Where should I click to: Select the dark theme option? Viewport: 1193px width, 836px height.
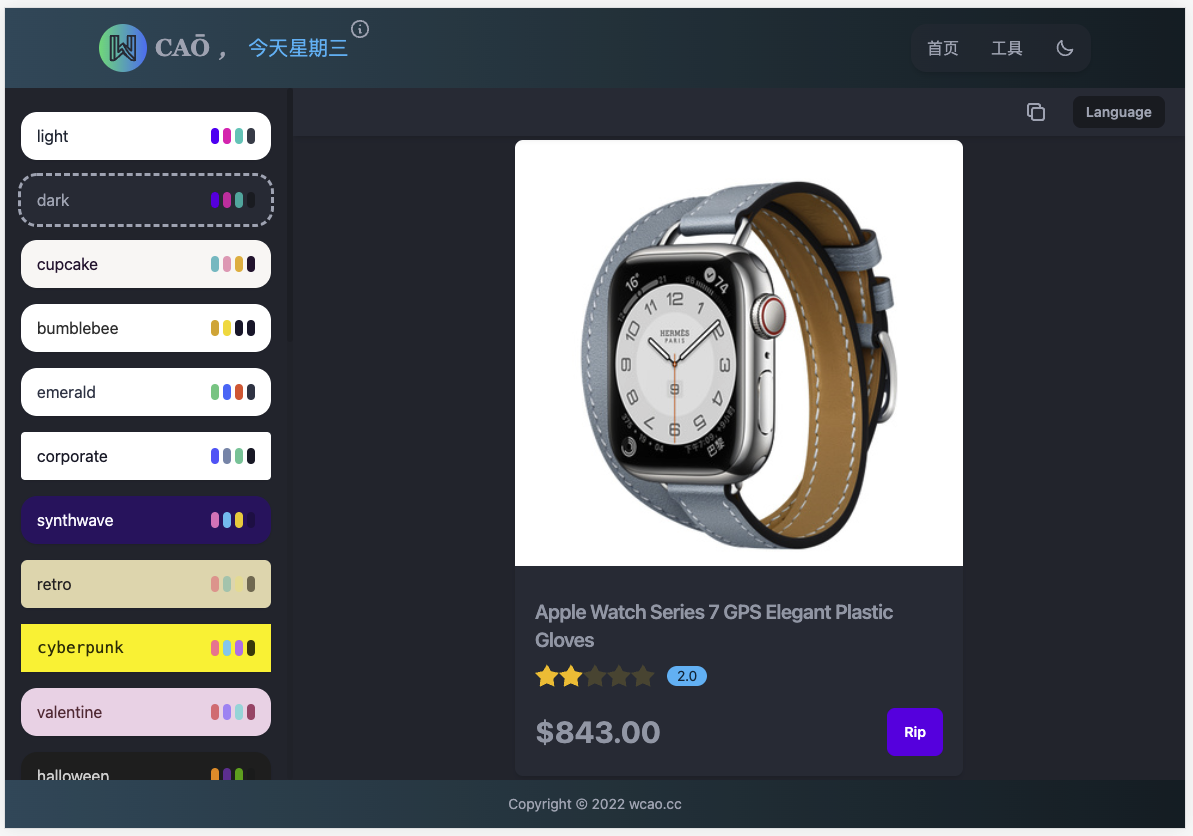146,200
